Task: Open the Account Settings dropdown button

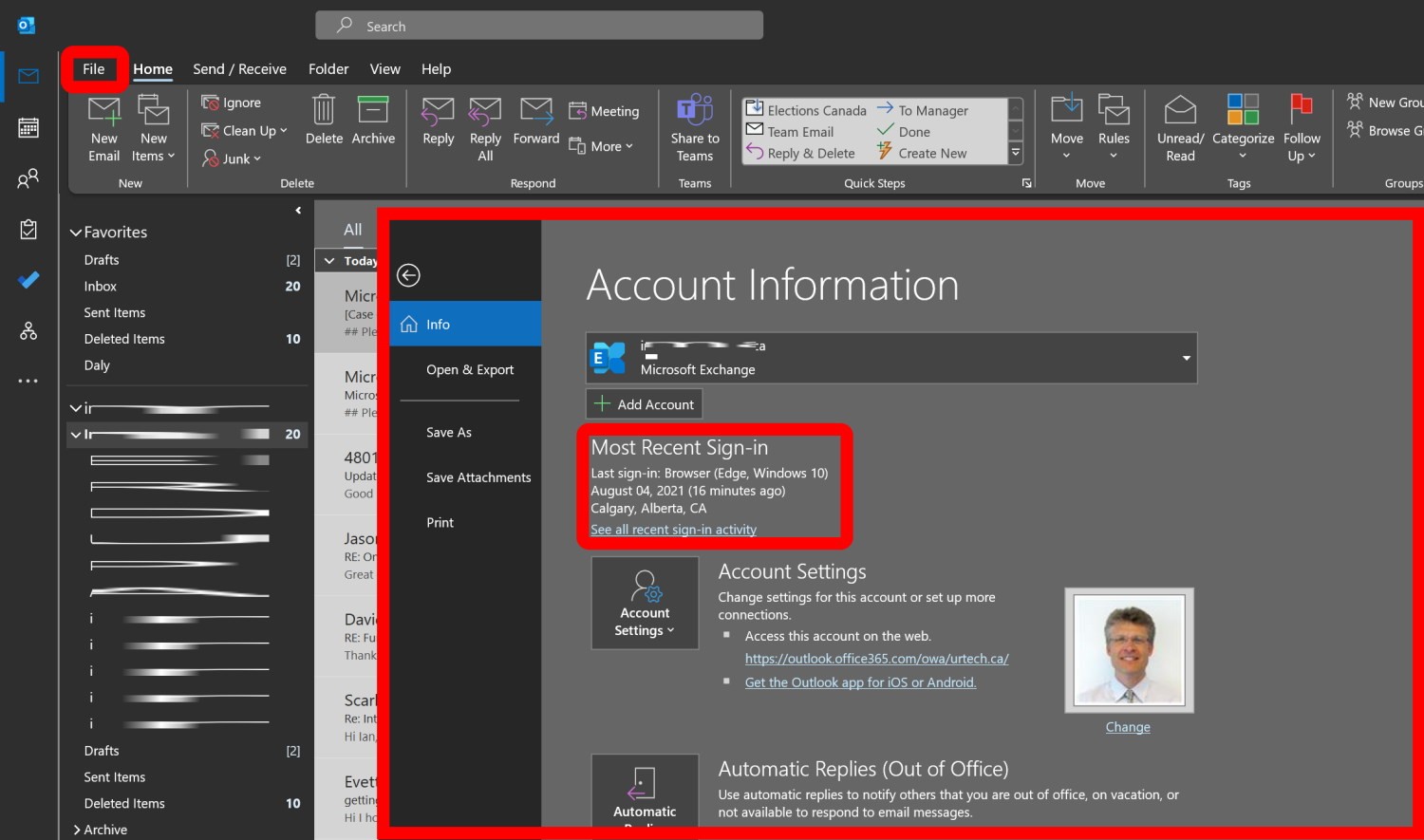Action: pos(645,603)
